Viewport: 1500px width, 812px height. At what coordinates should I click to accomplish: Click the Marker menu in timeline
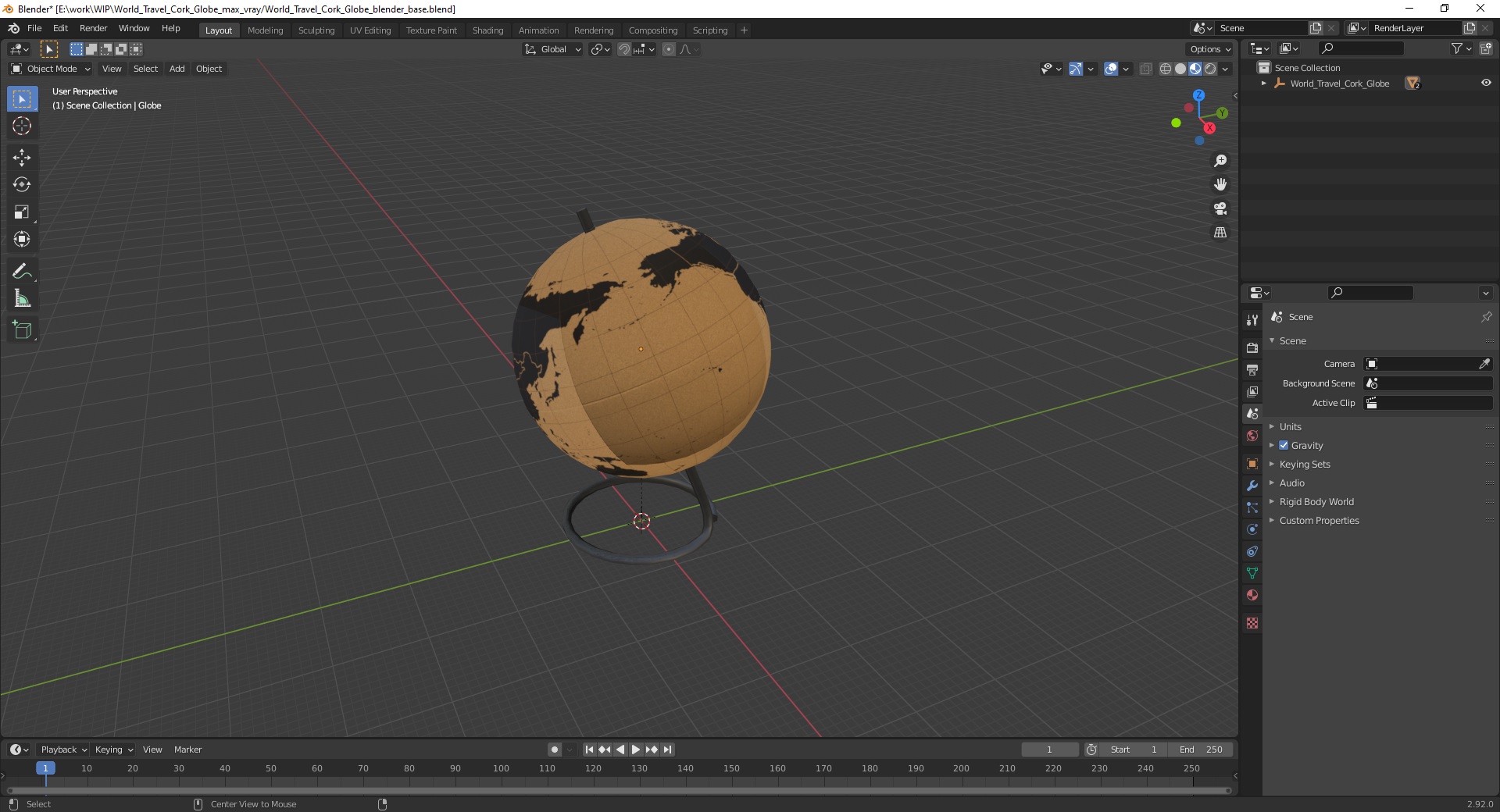[187, 750]
